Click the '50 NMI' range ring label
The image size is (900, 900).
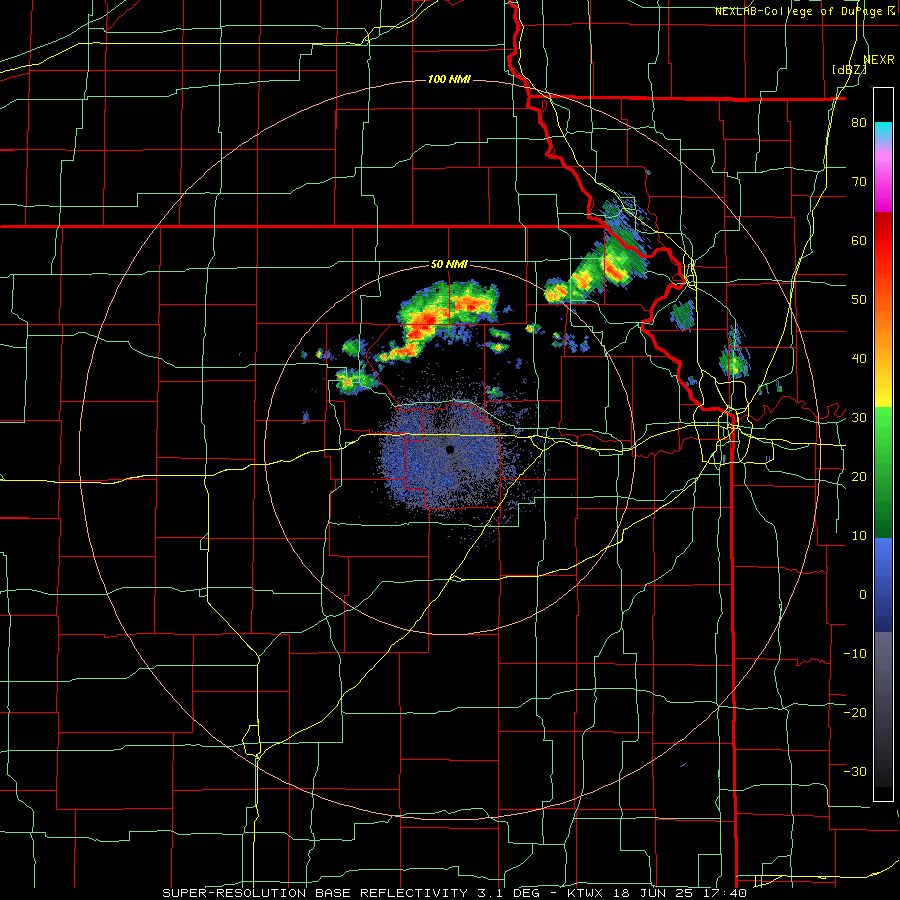[449, 264]
